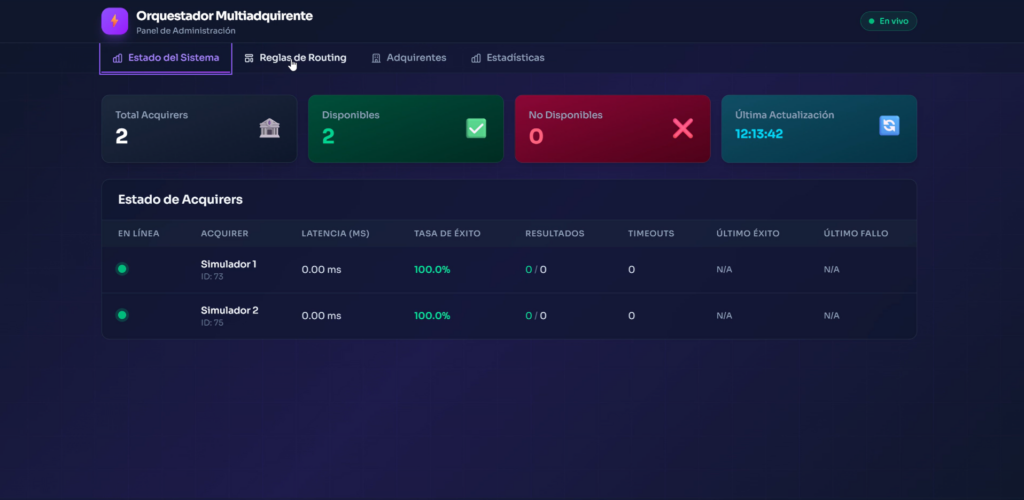Screen dimensions: 1024x500
Task: Click Simulador 1's Último Fallo N/A value
Action: (x=831, y=270)
